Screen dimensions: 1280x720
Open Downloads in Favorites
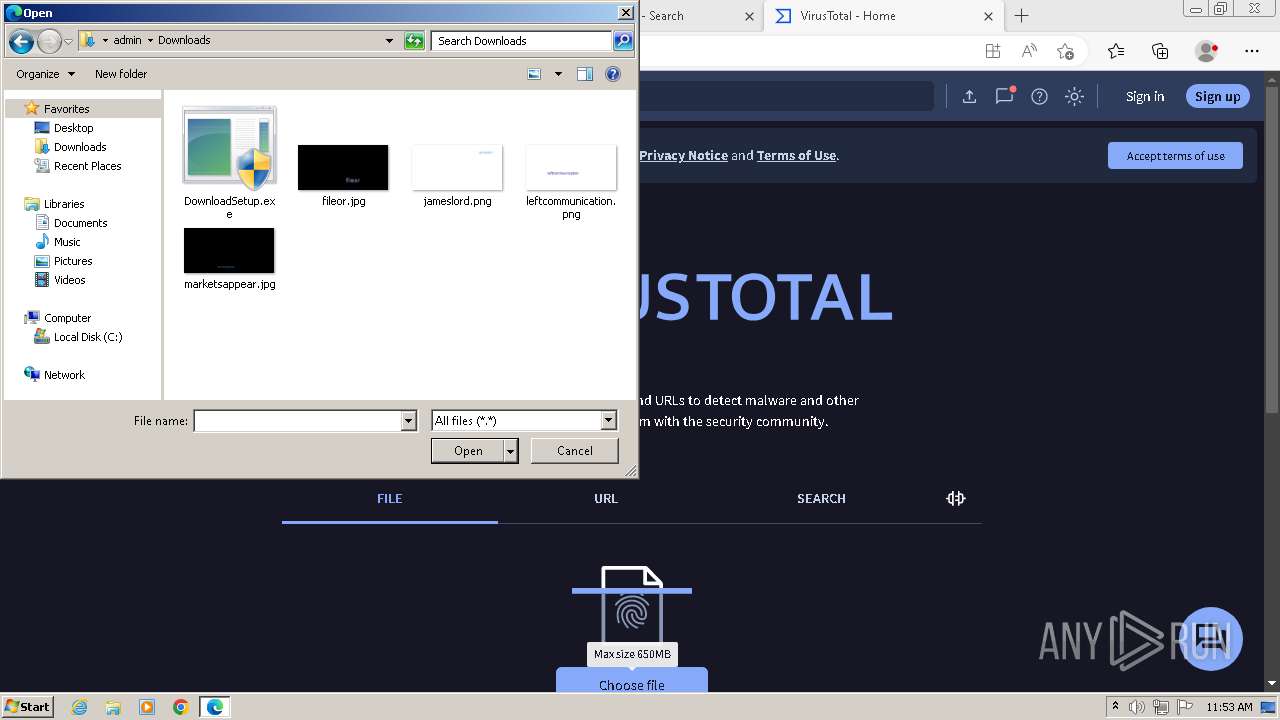pyautogui.click(x=80, y=147)
